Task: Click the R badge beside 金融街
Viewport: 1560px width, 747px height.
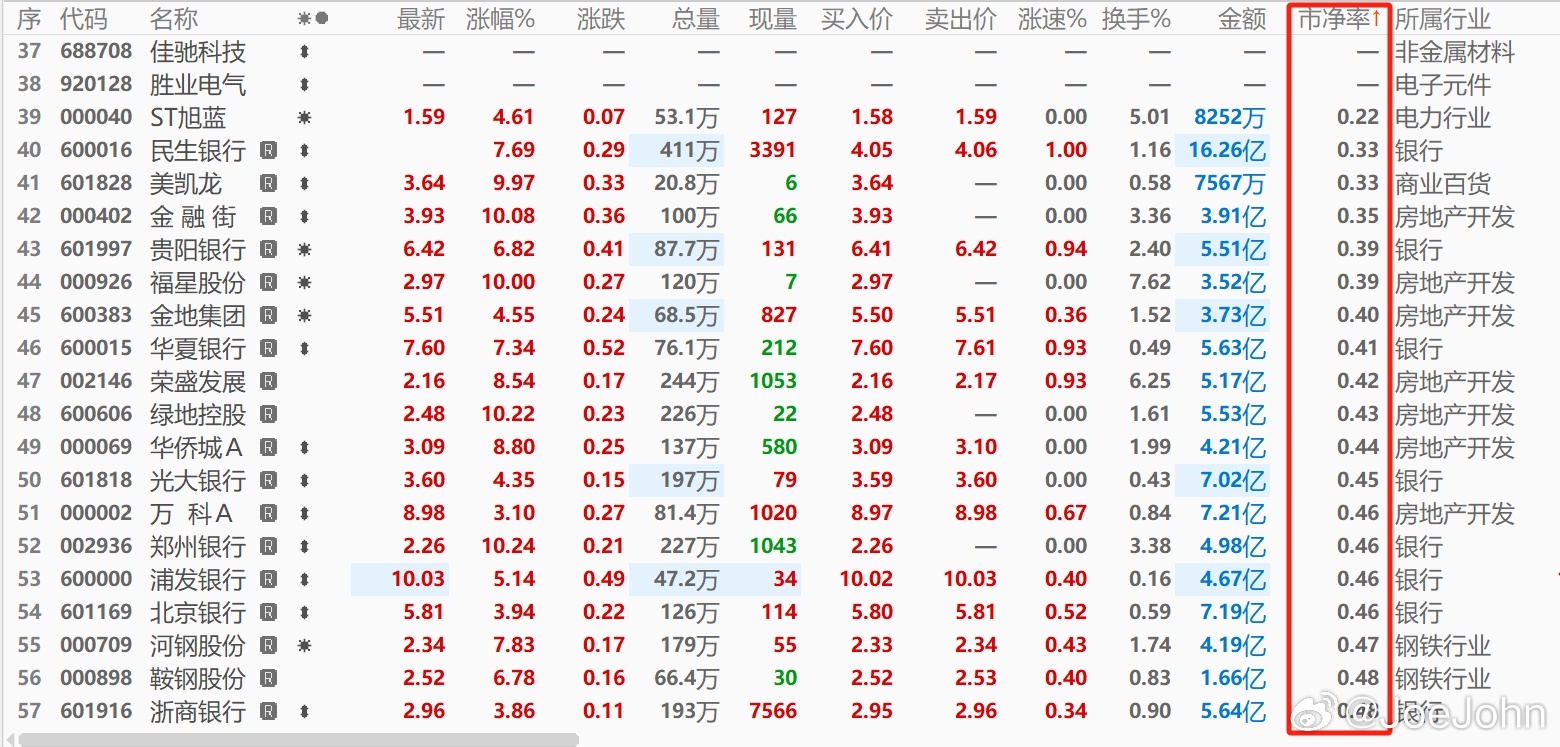Action: [x=268, y=217]
